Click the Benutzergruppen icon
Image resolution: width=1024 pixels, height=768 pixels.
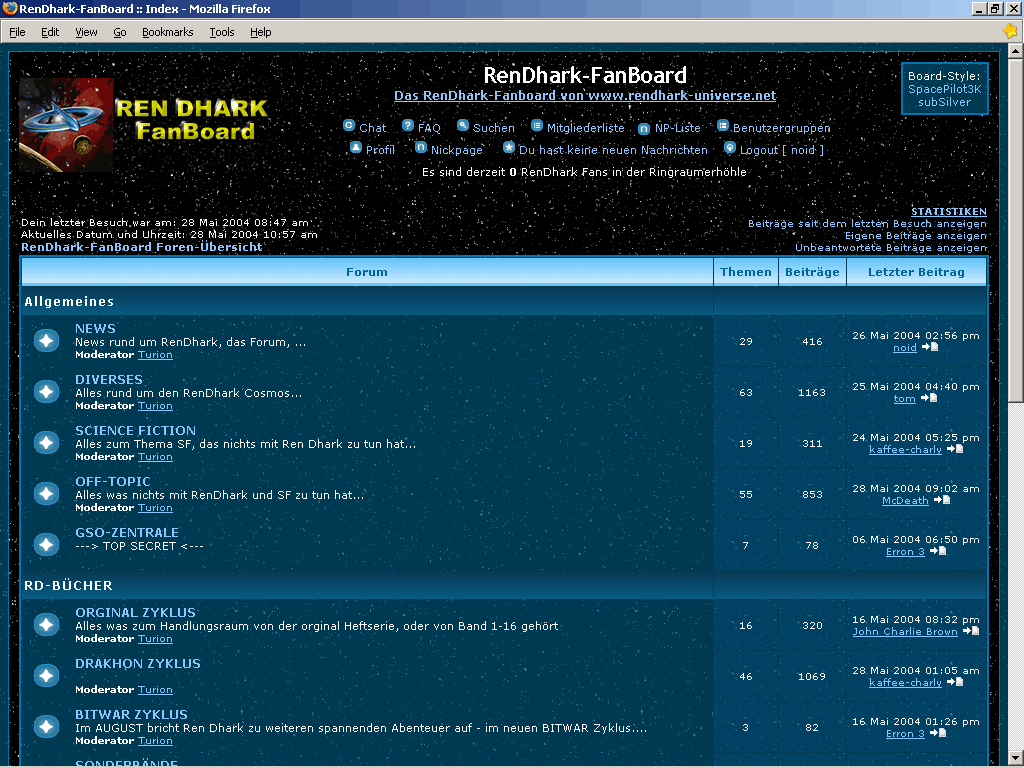(x=722, y=127)
